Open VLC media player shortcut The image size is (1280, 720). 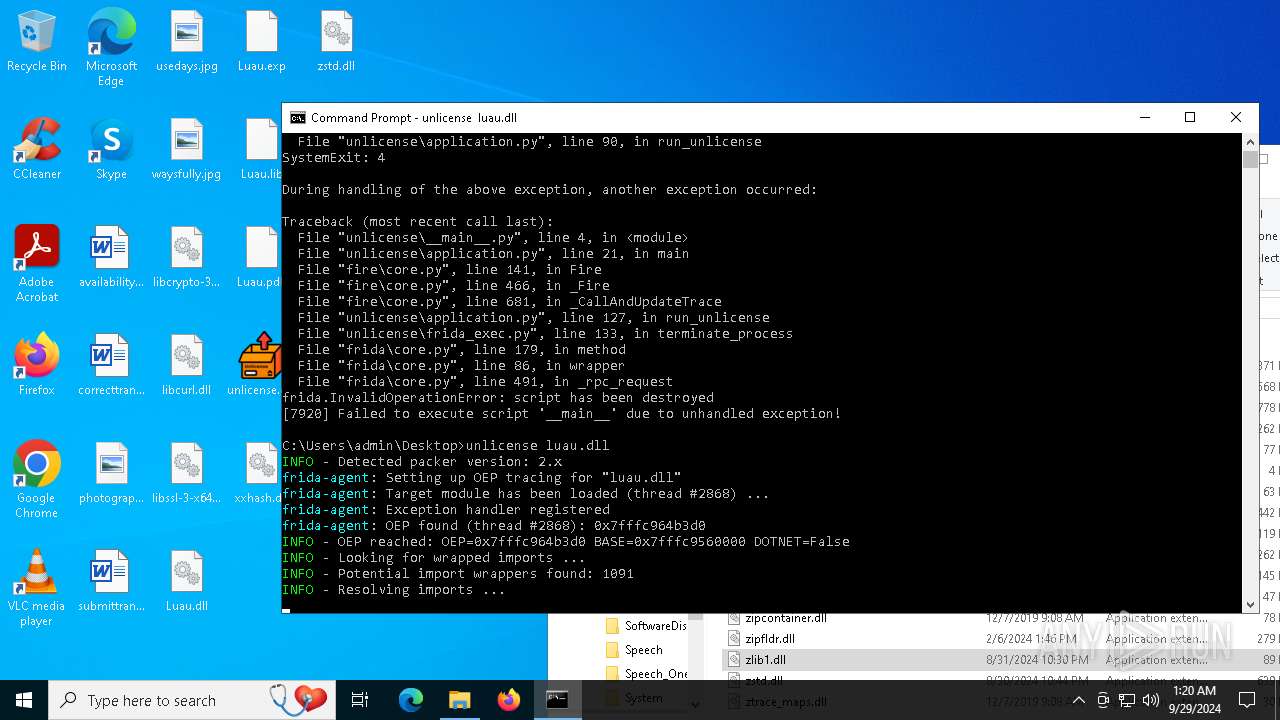click(37, 587)
